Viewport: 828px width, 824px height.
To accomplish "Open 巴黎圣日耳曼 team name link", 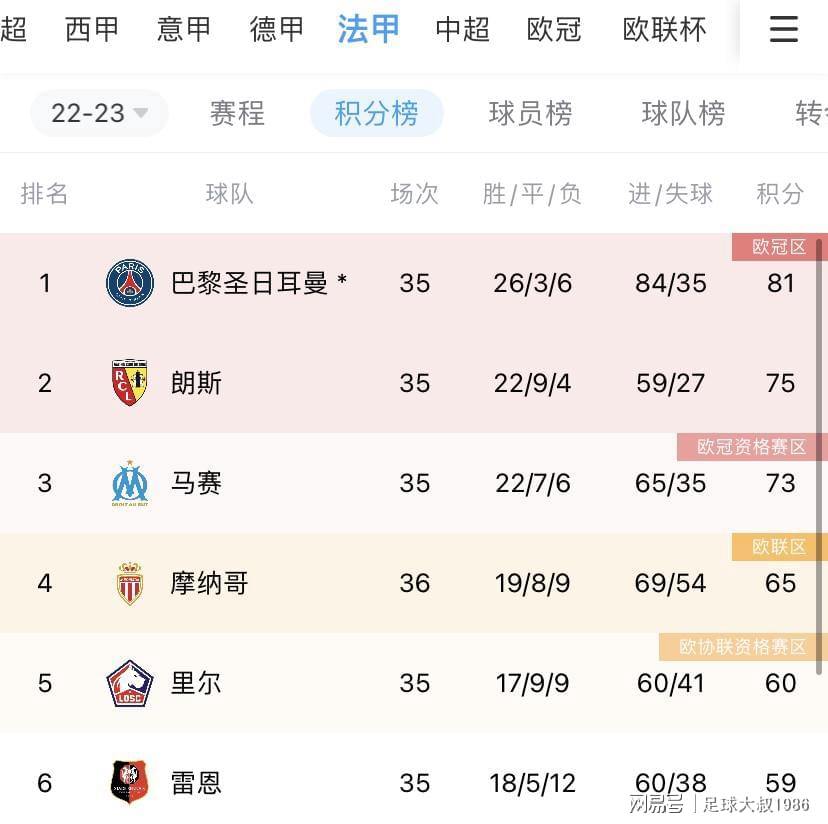I will coord(250,283).
